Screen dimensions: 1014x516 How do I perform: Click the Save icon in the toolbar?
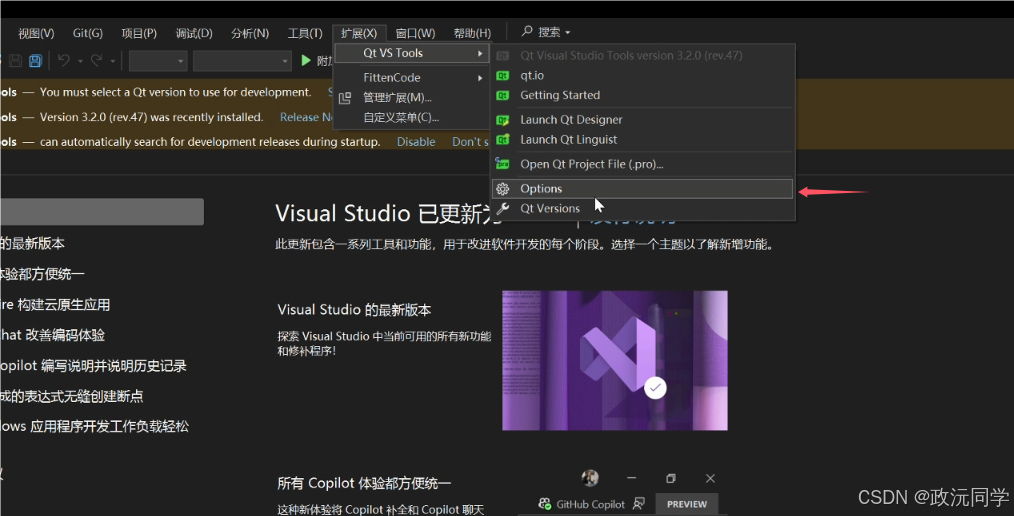(16, 61)
